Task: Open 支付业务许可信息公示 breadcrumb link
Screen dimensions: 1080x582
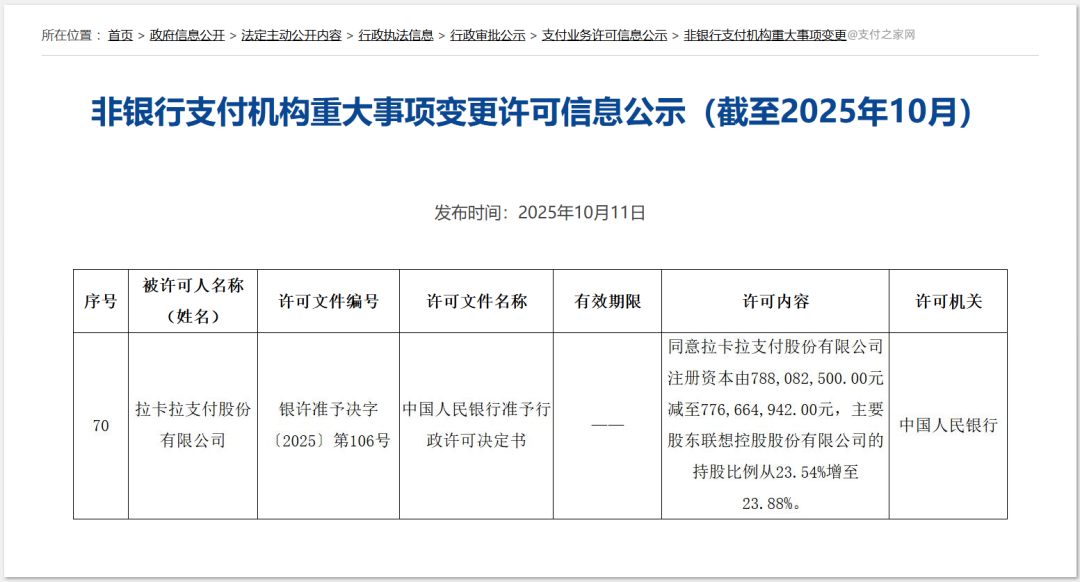Action: tap(605, 35)
